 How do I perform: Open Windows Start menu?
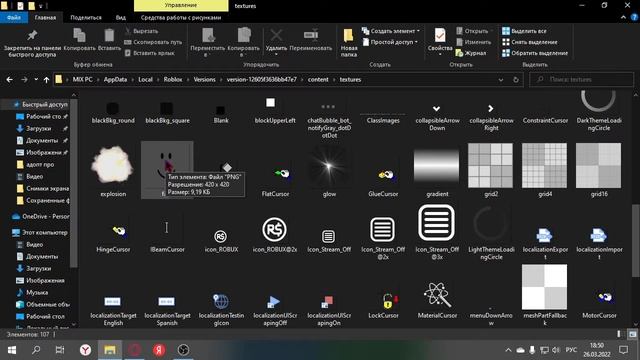(x=11, y=350)
